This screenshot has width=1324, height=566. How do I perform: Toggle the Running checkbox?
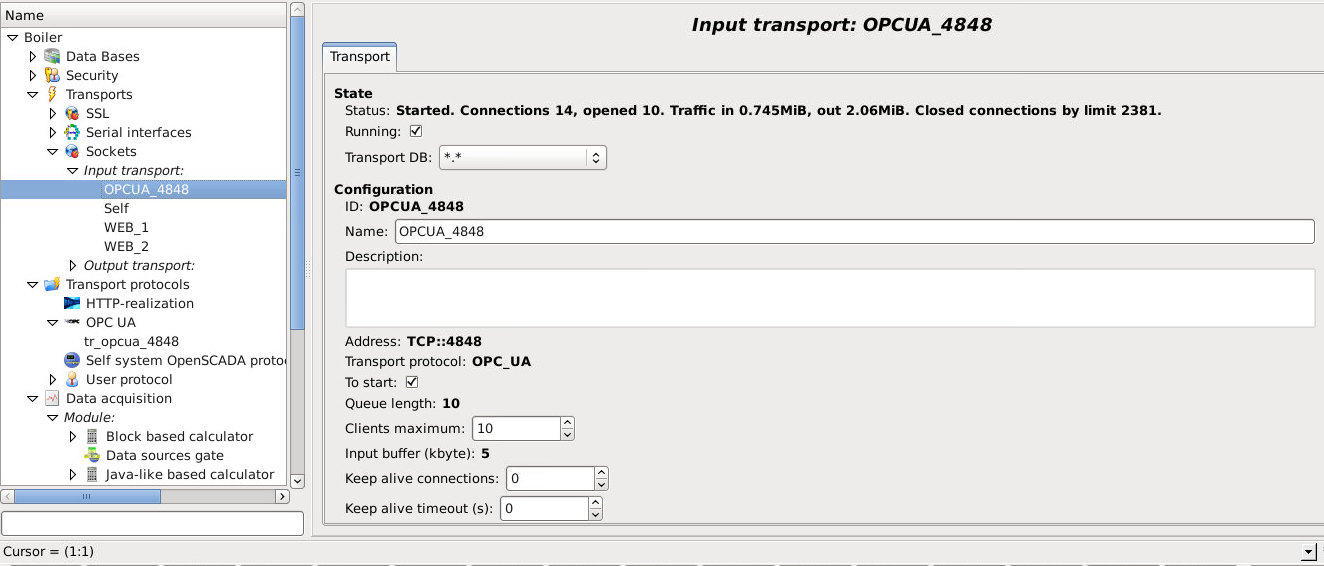[x=416, y=132]
